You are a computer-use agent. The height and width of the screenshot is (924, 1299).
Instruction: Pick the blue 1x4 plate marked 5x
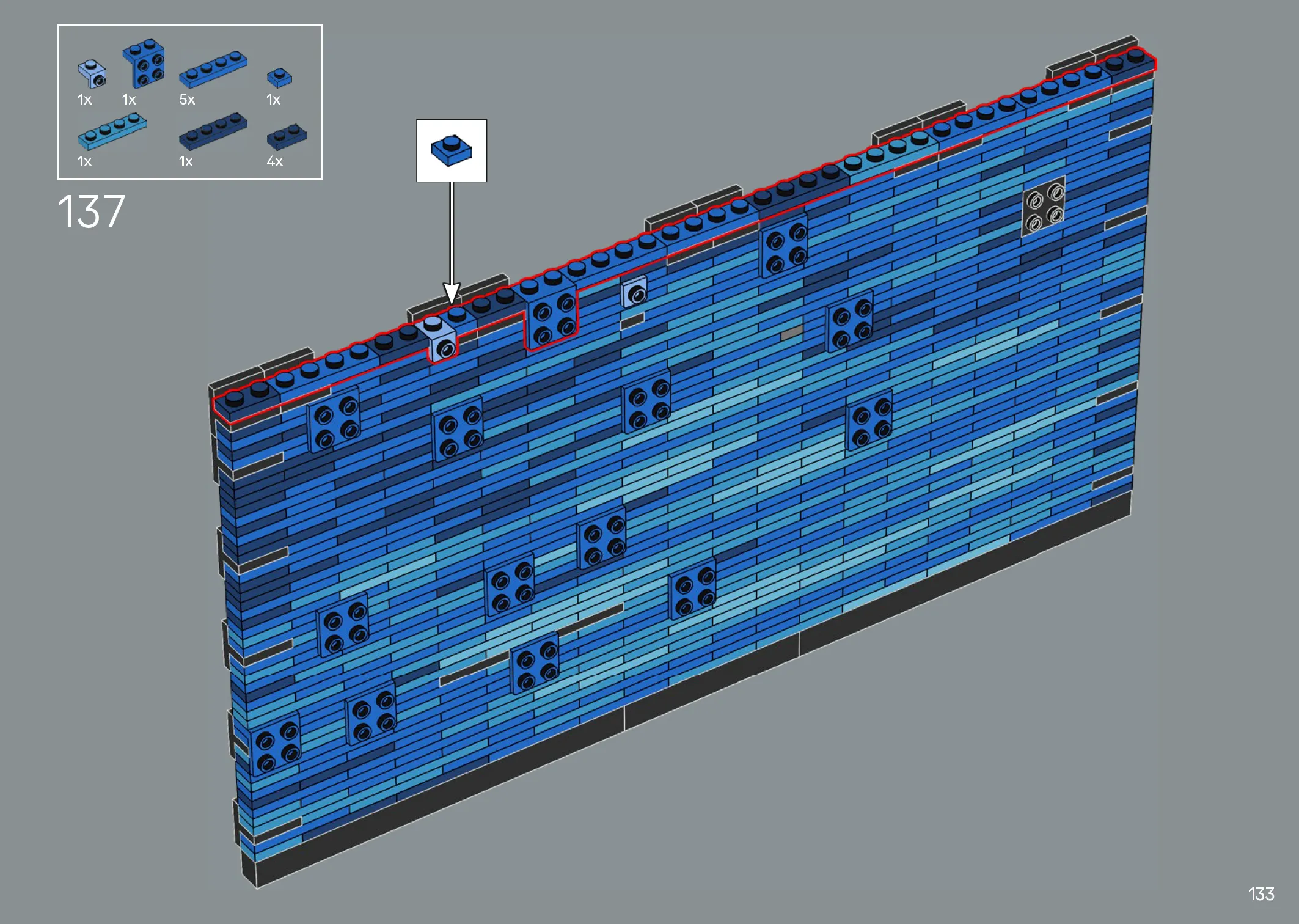213,68
